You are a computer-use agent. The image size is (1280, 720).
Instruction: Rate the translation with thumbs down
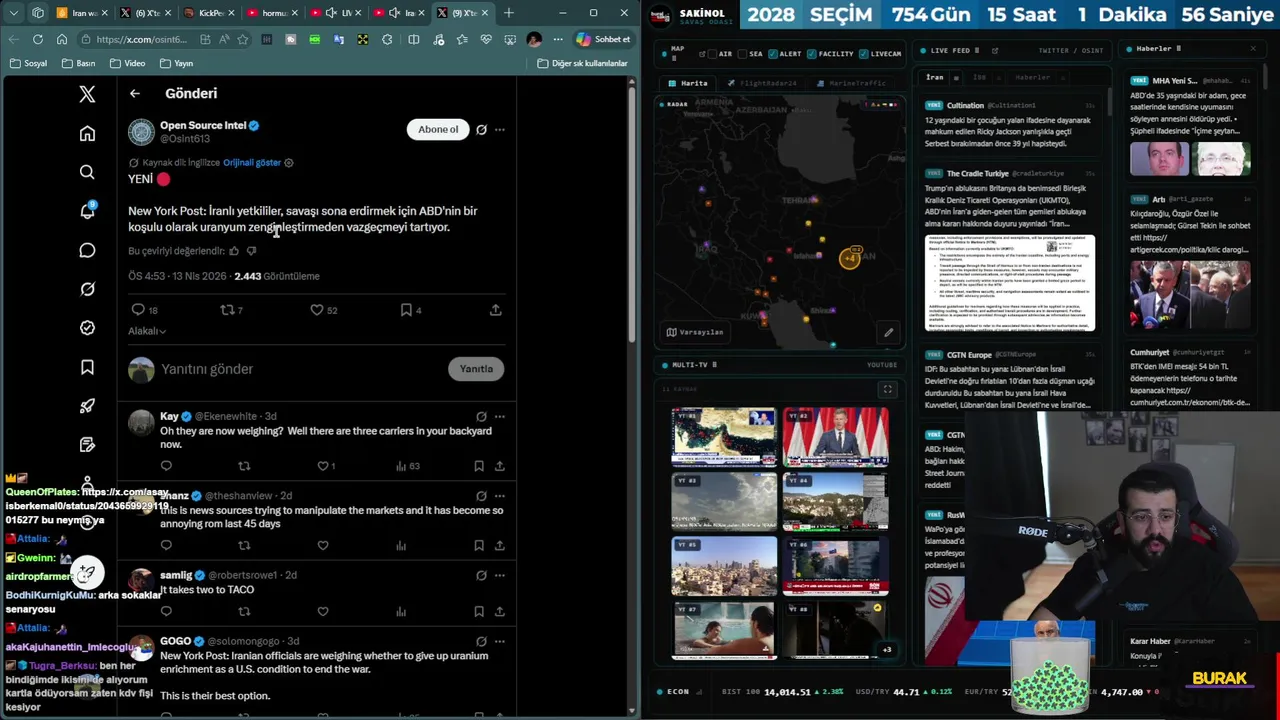tap(251, 251)
